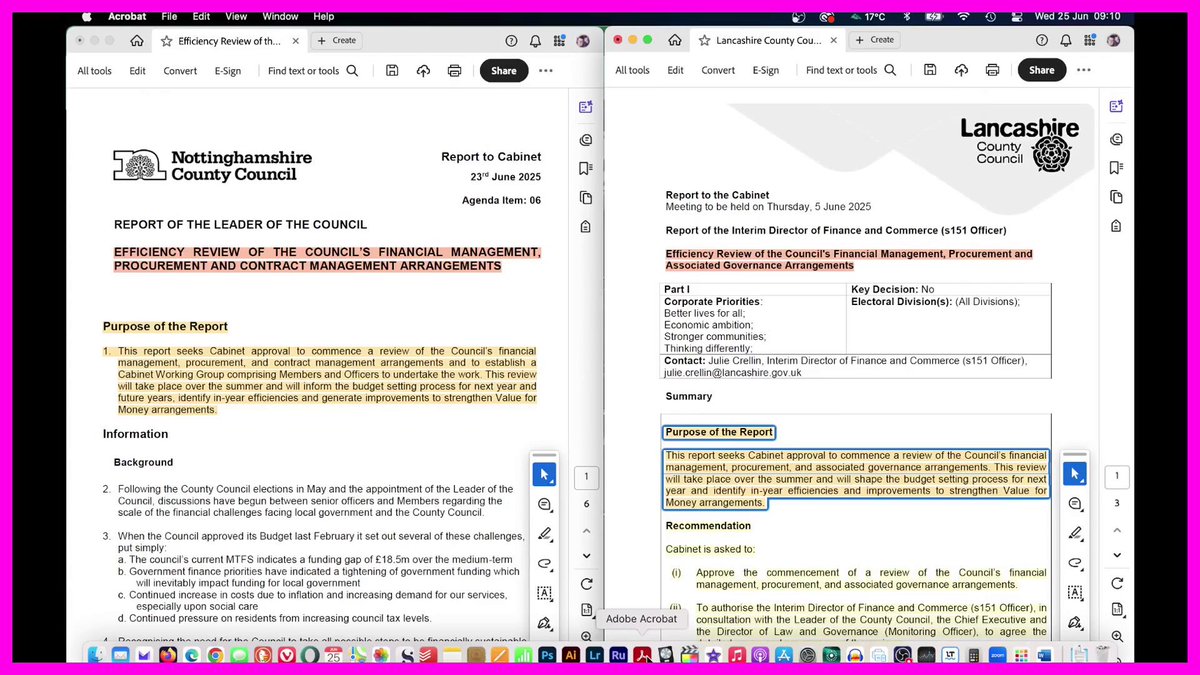
Task: Choose highlighter pen in left quick toolbar
Action: coord(545,533)
